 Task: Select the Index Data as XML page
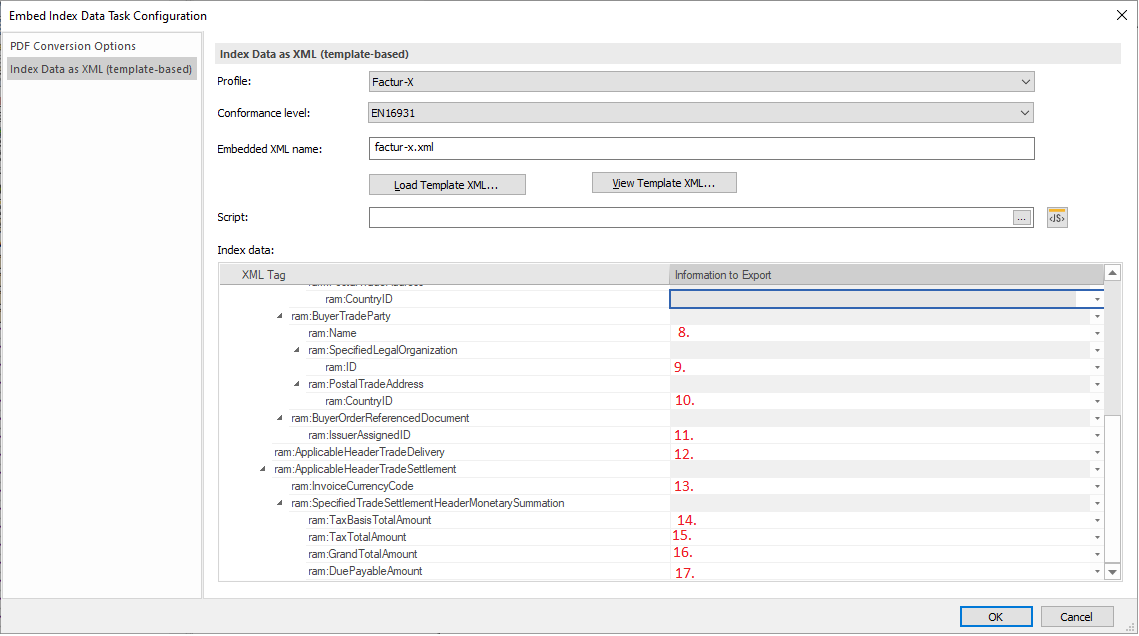tap(100, 68)
